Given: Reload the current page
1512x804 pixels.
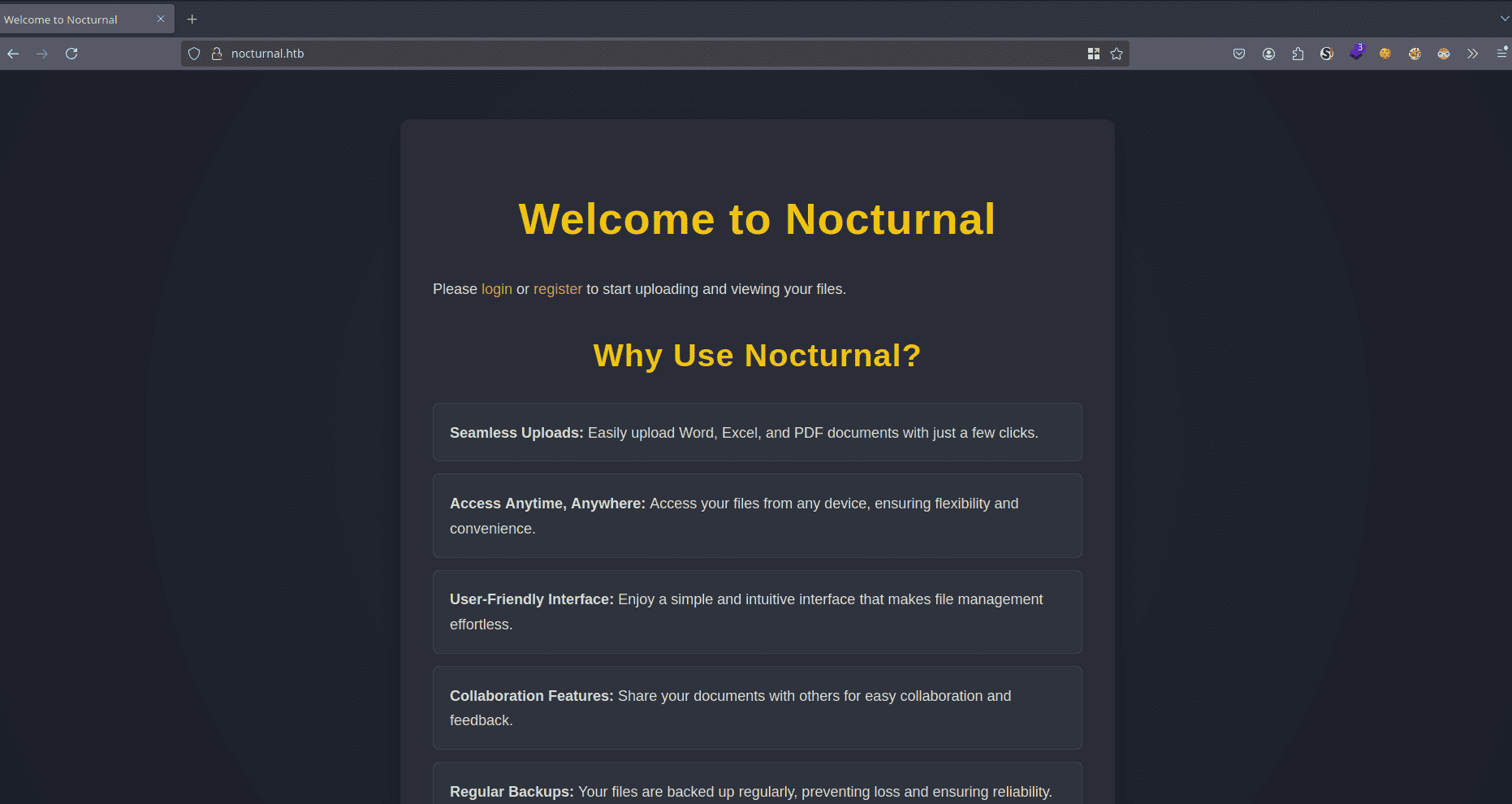Looking at the screenshot, I should [71, 54].
